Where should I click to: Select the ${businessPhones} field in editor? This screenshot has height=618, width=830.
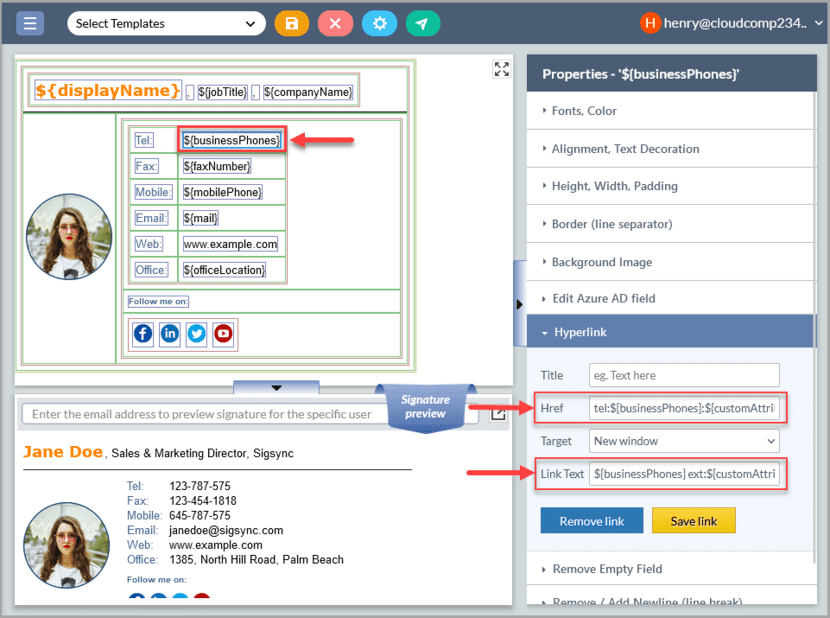pos(232,140)
